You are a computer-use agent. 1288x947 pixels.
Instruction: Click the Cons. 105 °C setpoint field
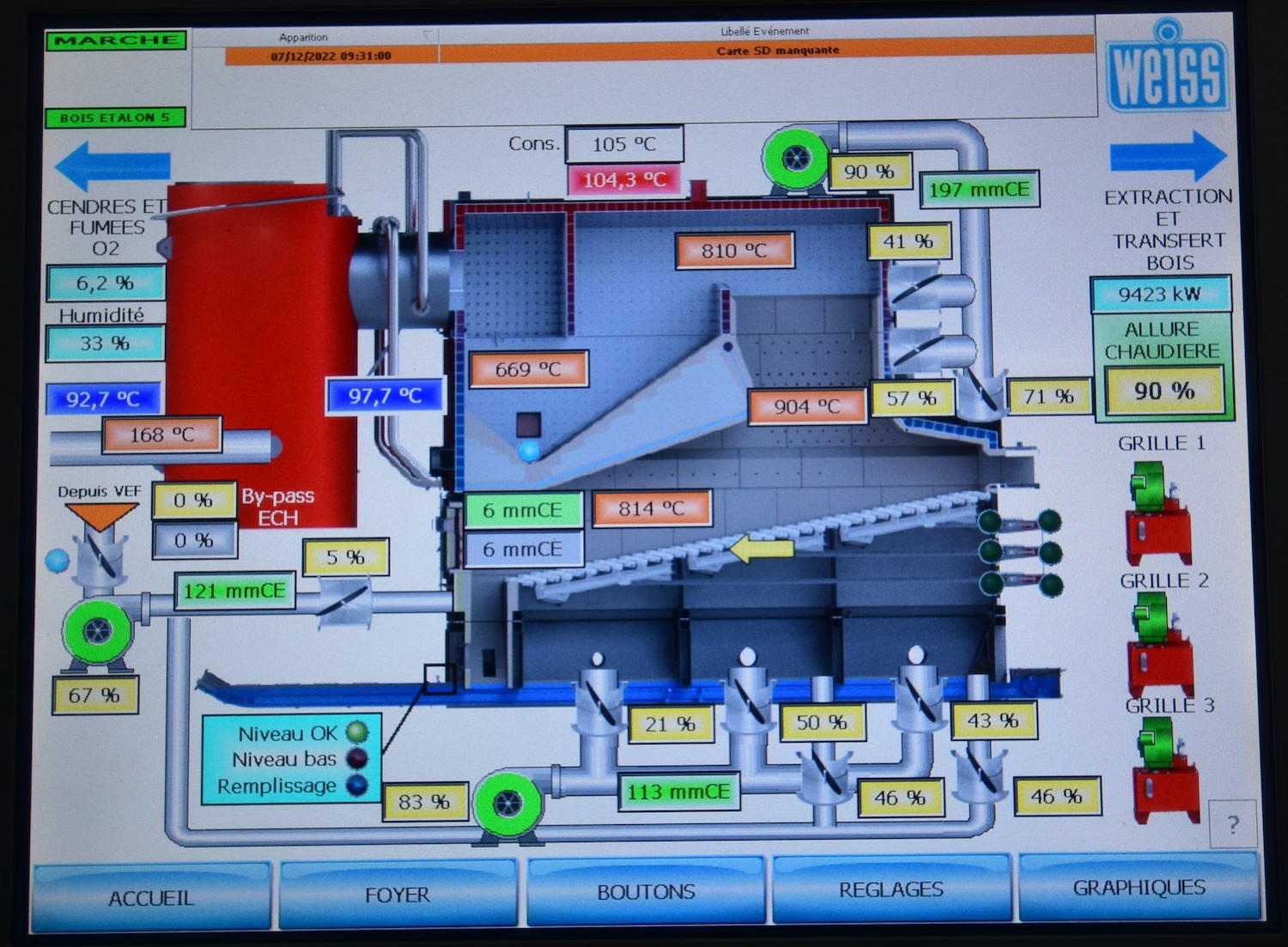[x=624, y=144]
